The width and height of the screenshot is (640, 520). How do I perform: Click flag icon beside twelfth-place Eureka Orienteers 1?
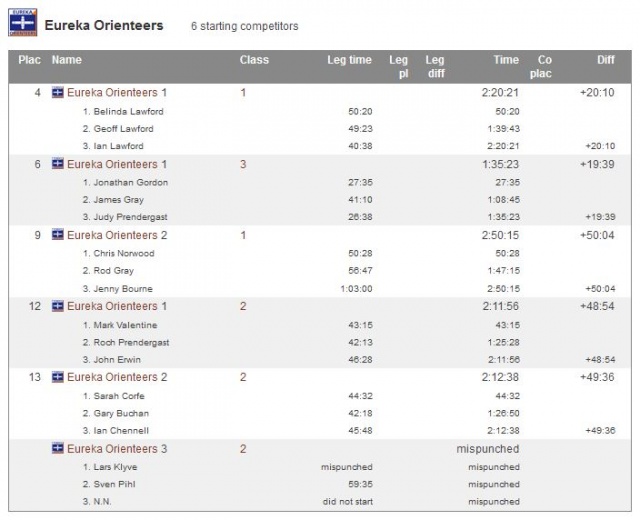[x=58, y=306]
